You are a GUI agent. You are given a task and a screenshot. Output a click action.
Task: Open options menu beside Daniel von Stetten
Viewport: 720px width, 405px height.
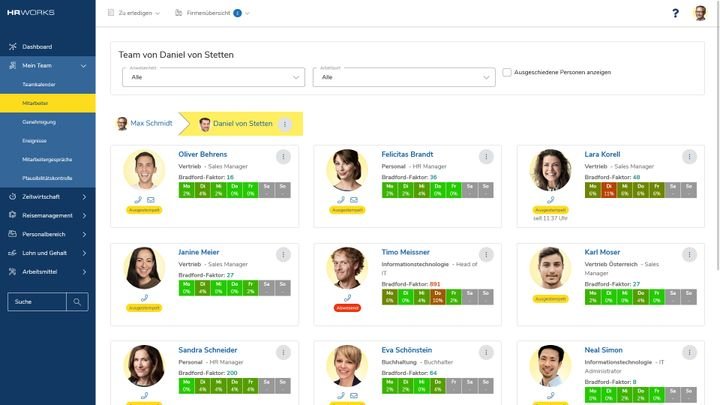click(x=285, y=124)
